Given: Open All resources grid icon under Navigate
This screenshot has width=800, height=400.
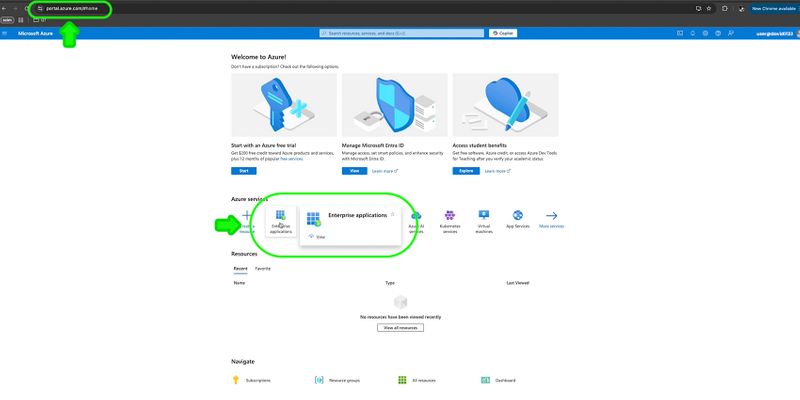Looking at the screenshot, I should click(402, 380).
